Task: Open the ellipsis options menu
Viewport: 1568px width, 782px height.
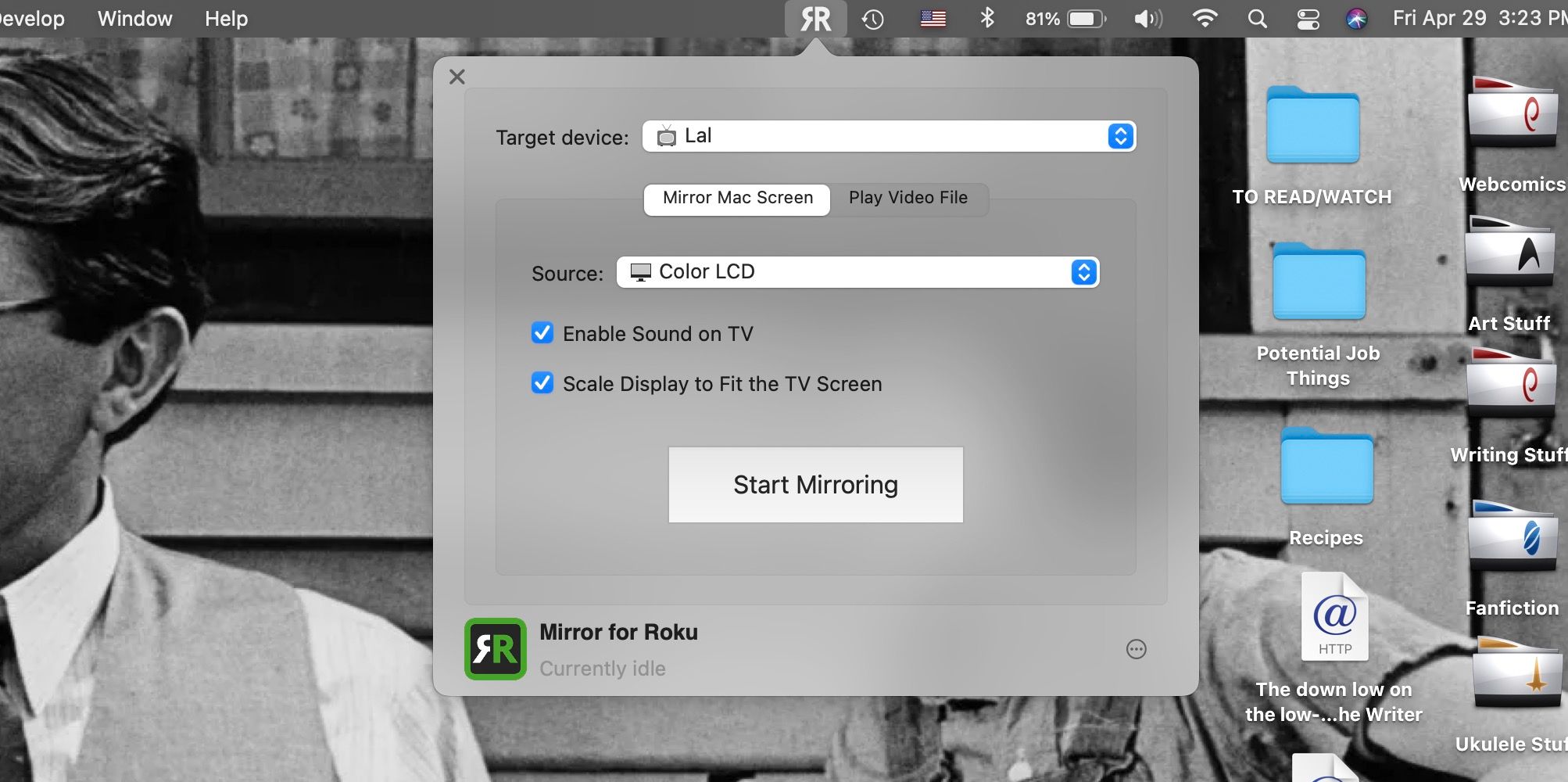Action: pos(1136,649)
